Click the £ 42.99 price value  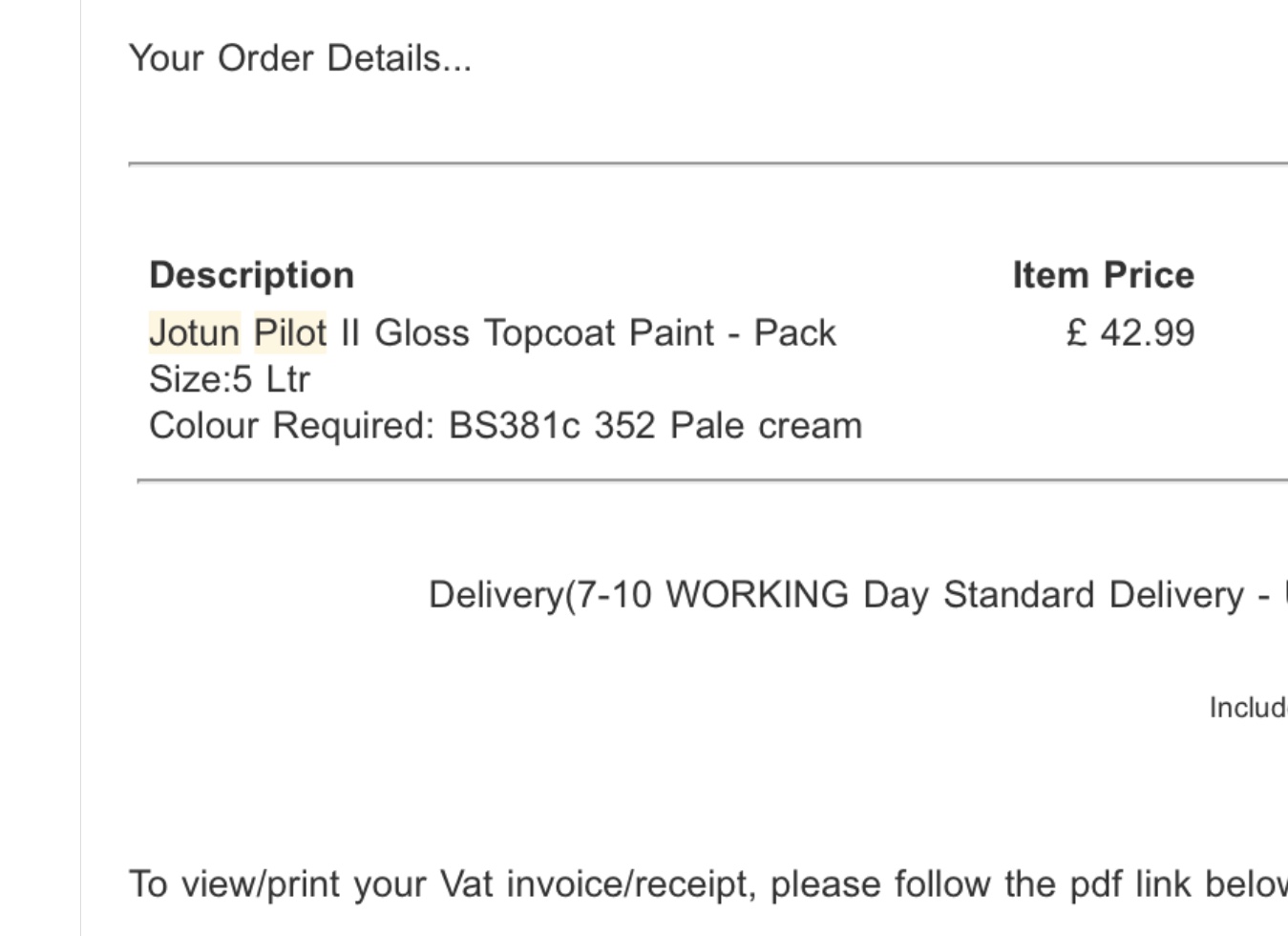(x=1130, y=333)
